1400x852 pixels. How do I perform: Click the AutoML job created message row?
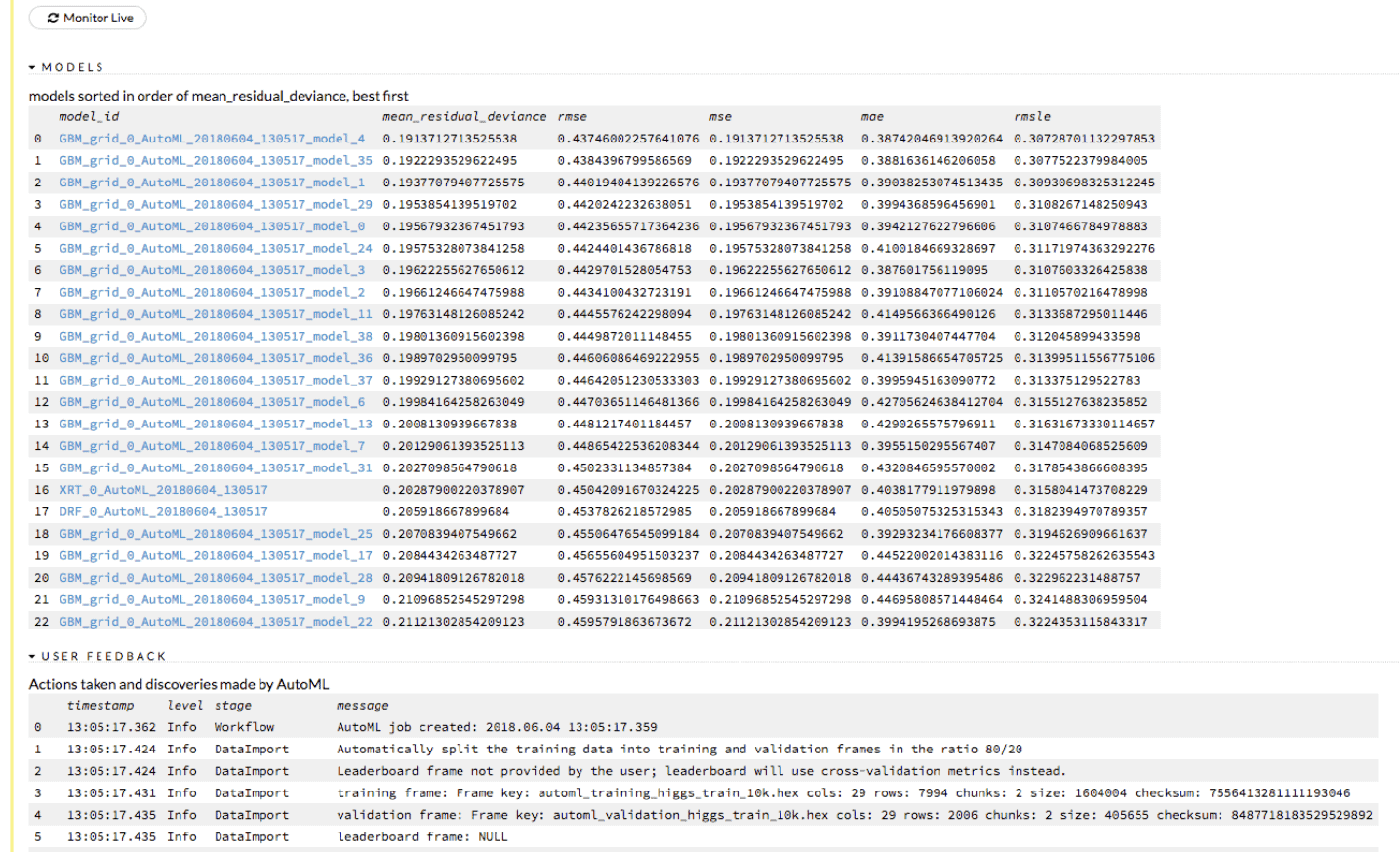click(x=497, y=727)
